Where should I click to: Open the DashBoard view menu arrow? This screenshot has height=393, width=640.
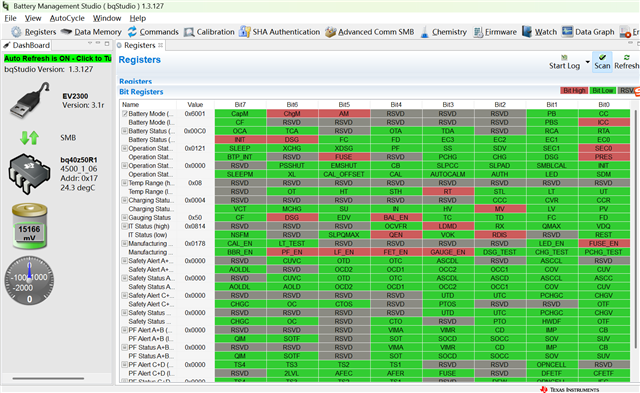[x=90, y=43]
